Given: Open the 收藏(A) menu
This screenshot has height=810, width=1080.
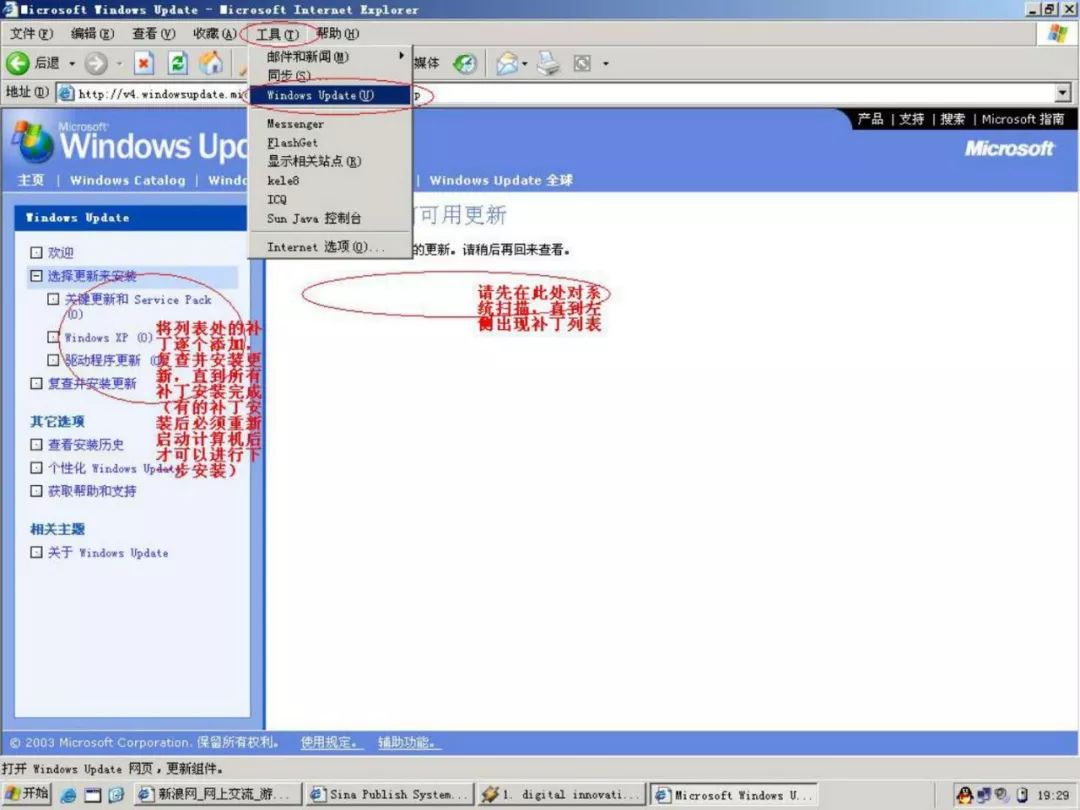Looking at the screenshot, I should tap(215, 34).
